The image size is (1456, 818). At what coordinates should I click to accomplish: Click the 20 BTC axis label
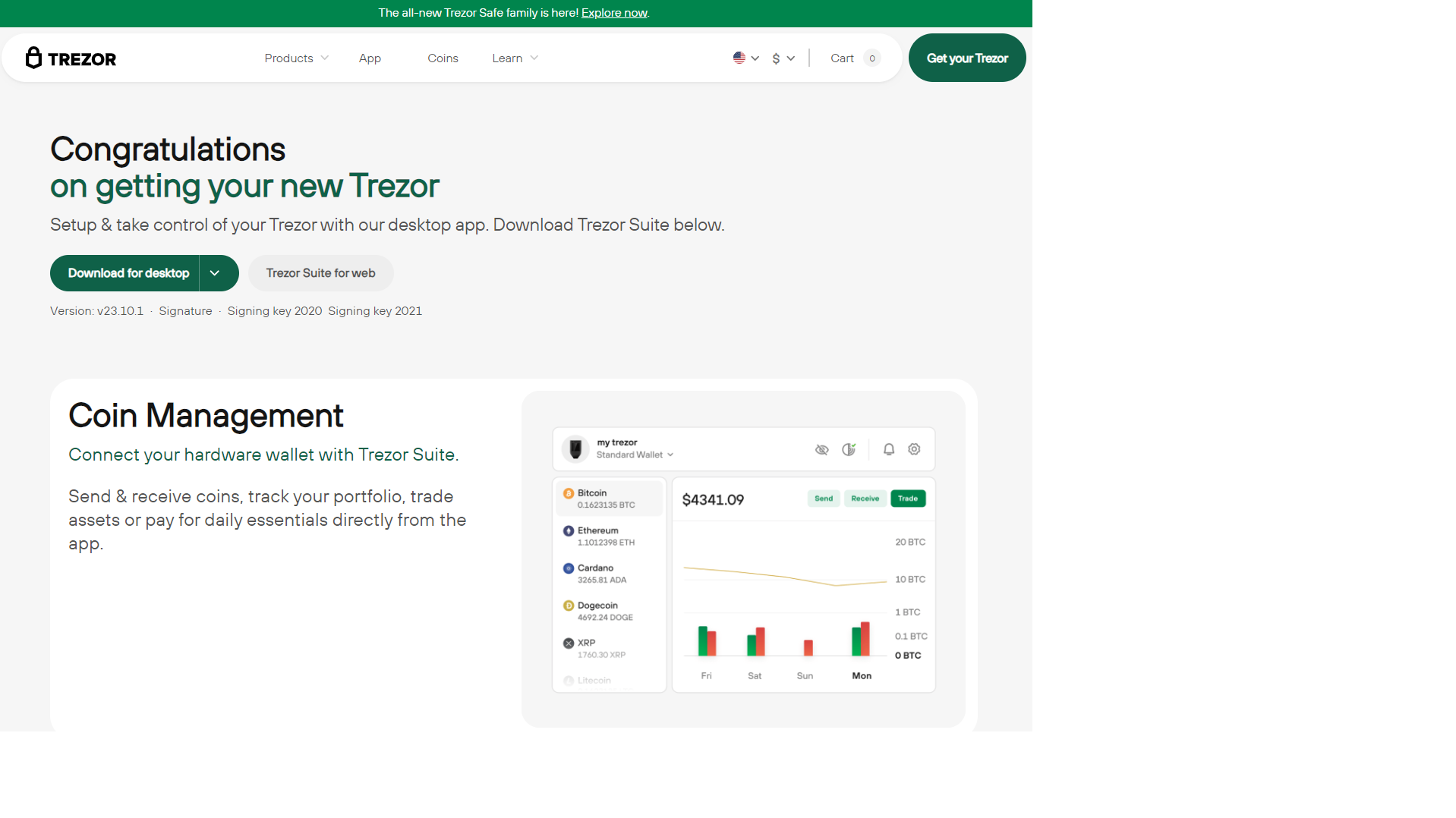coord(909,543)
